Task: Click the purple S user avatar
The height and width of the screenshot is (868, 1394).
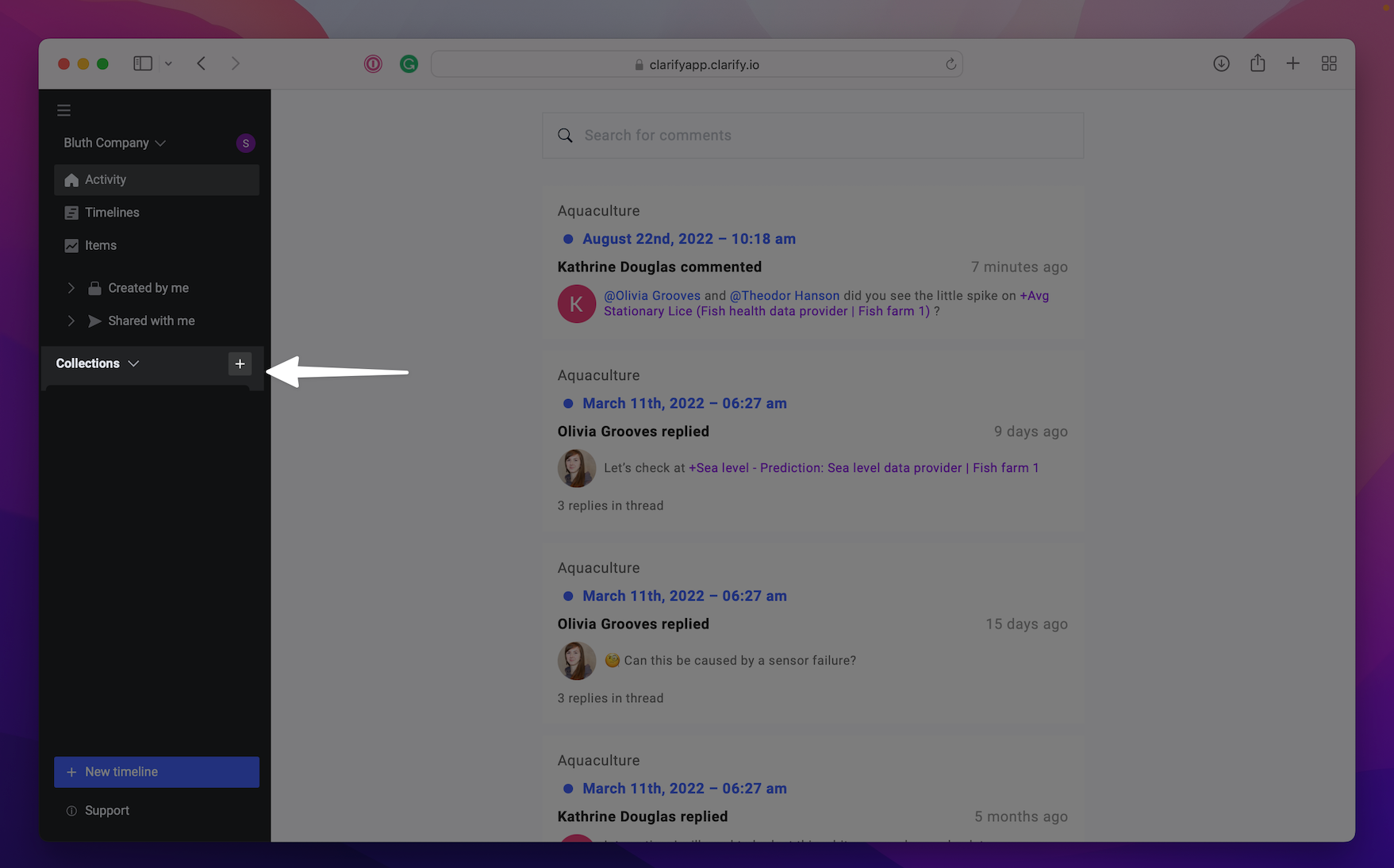Action: (x=245, y=143)
